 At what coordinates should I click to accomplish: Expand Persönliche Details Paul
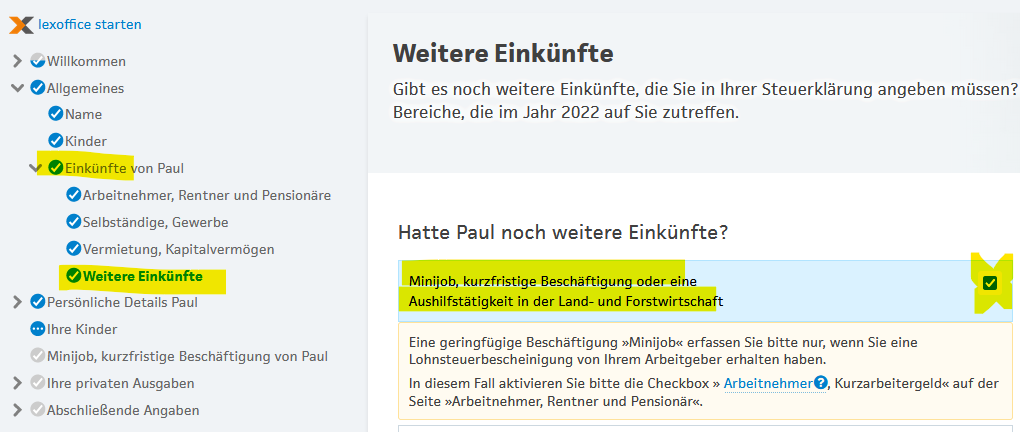(x=17, y=302)
